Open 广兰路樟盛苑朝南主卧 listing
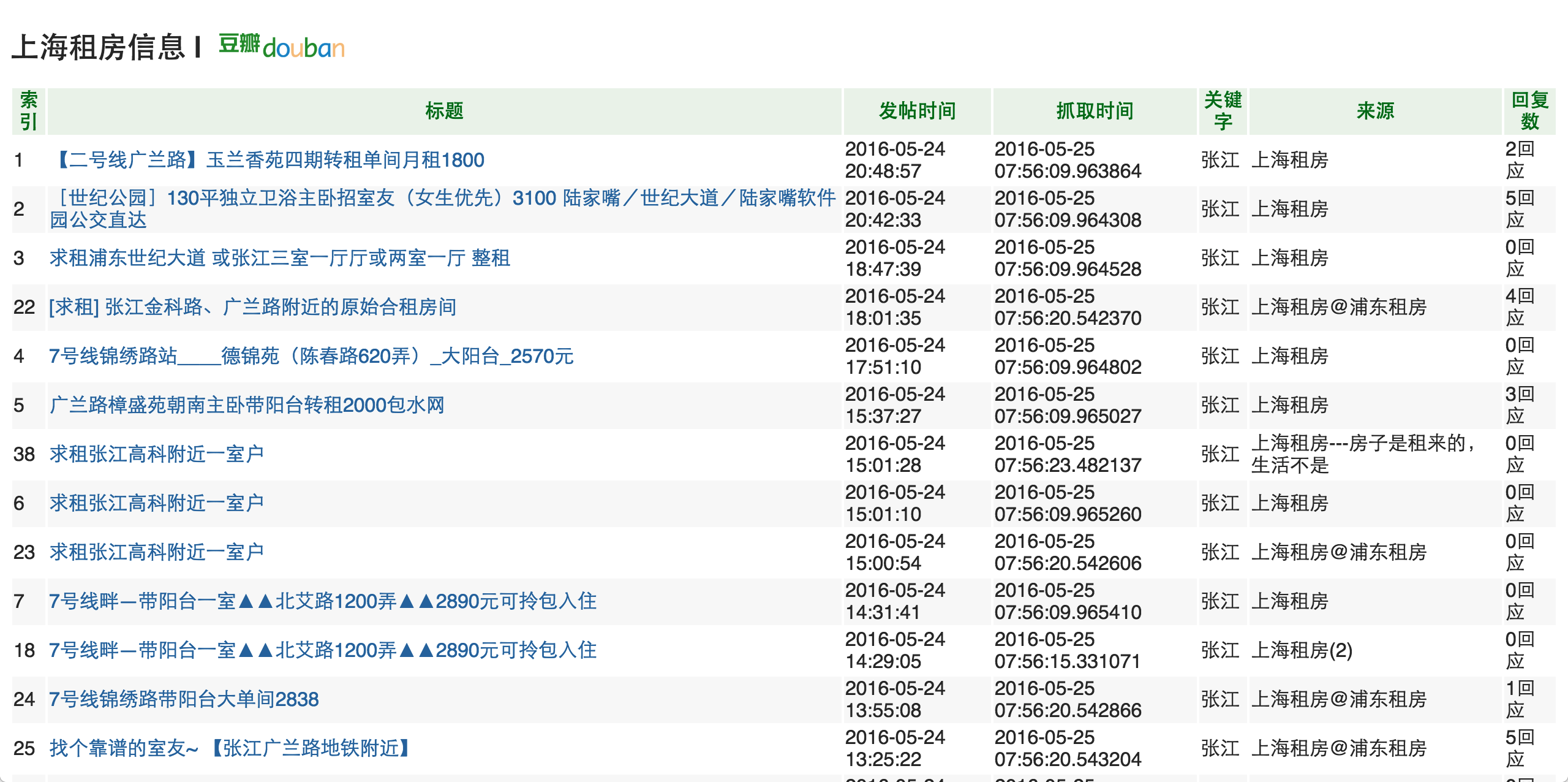Image resolution: width=1568 pixels, height=782 pixels. point(246,405)
